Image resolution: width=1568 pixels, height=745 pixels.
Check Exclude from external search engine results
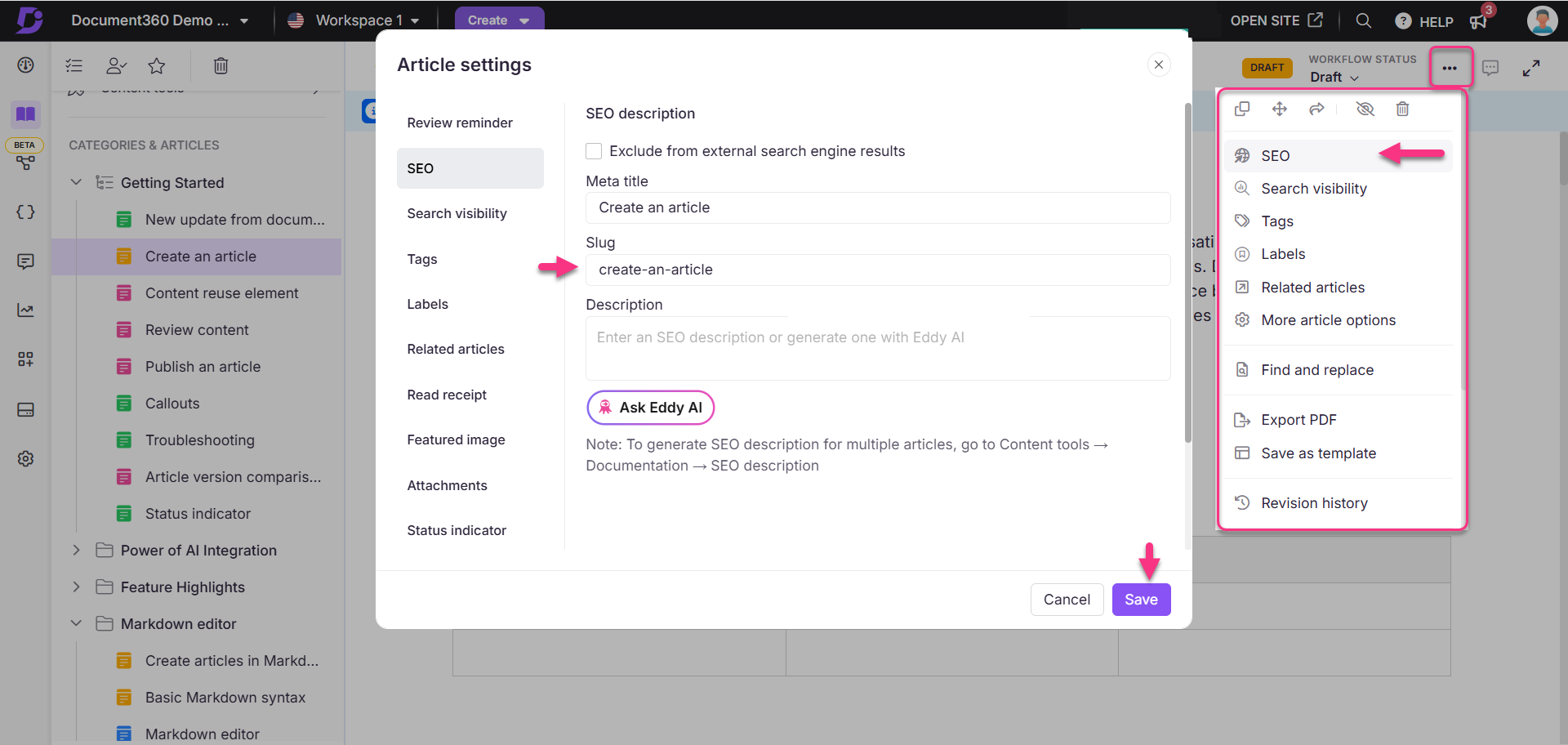coord(594,151)
